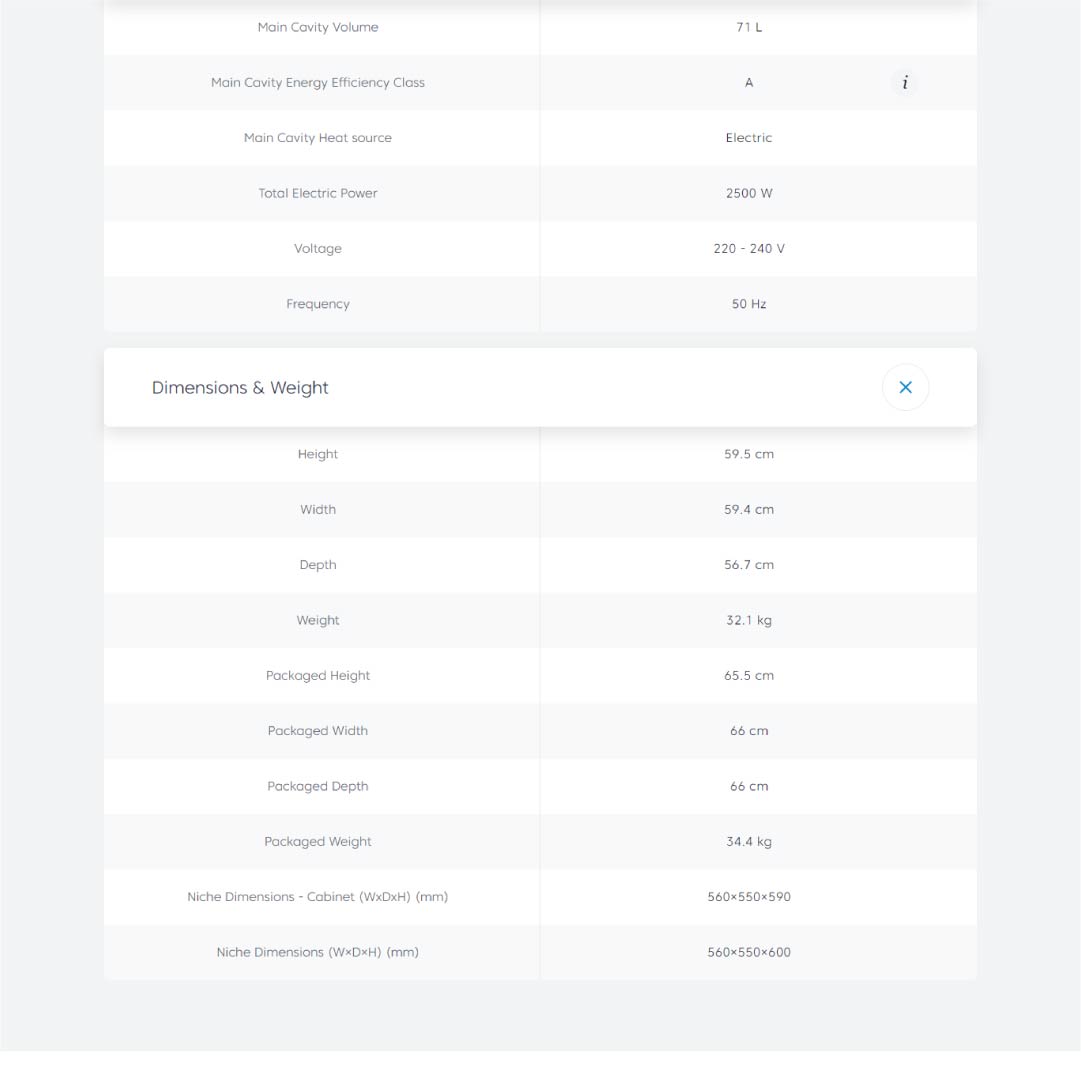Click the Depth row label

pyautogui.click(x=318, y=565)
